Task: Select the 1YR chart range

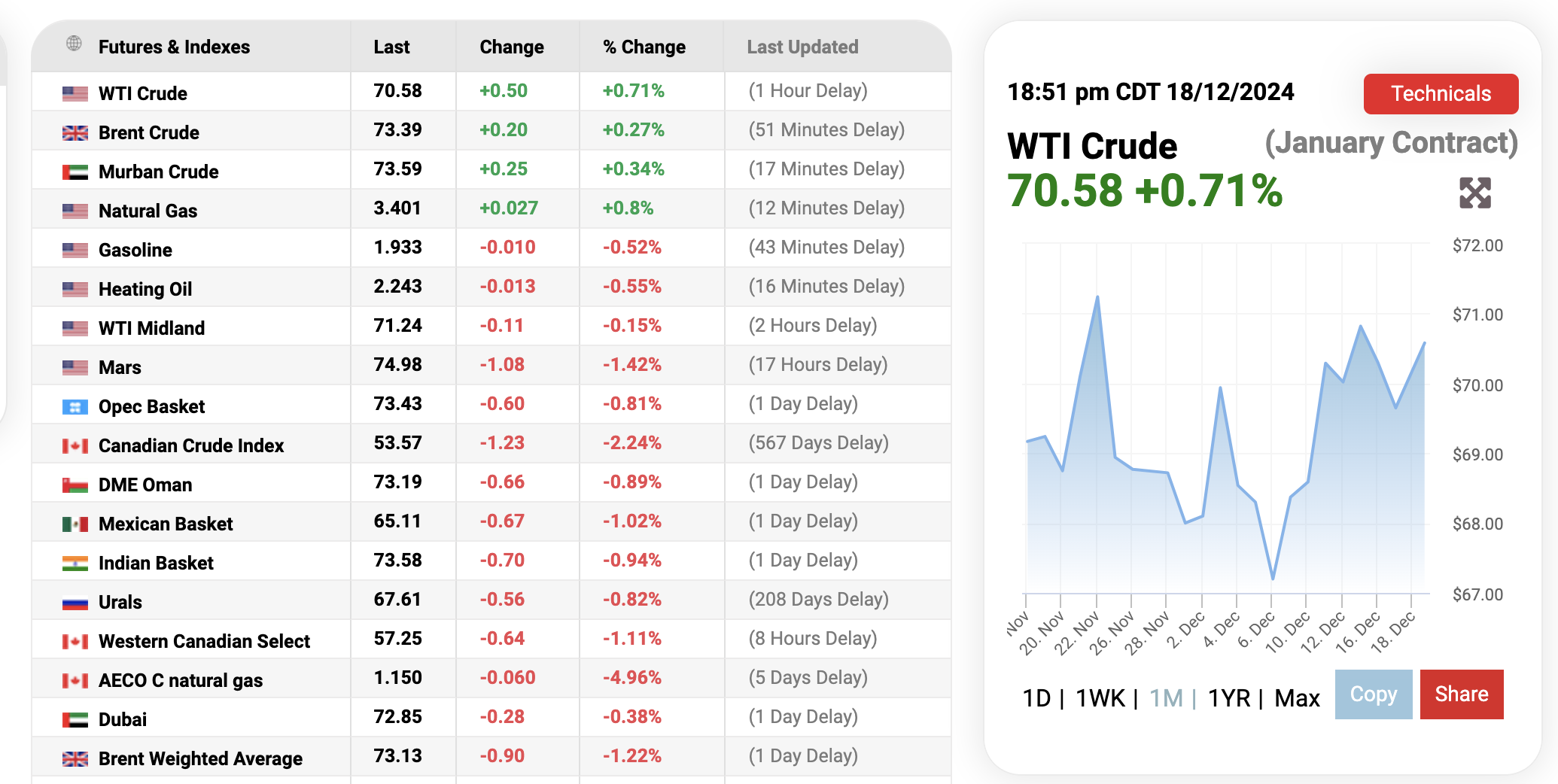Action: click(x=1228, y=698)
